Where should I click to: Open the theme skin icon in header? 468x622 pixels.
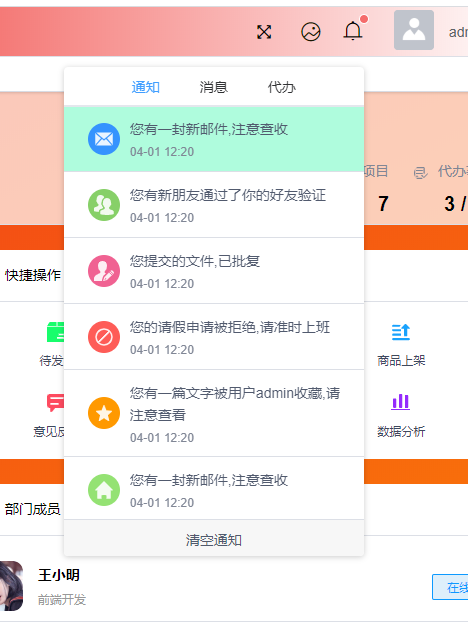pyautogui.click(x=311, y=32)
